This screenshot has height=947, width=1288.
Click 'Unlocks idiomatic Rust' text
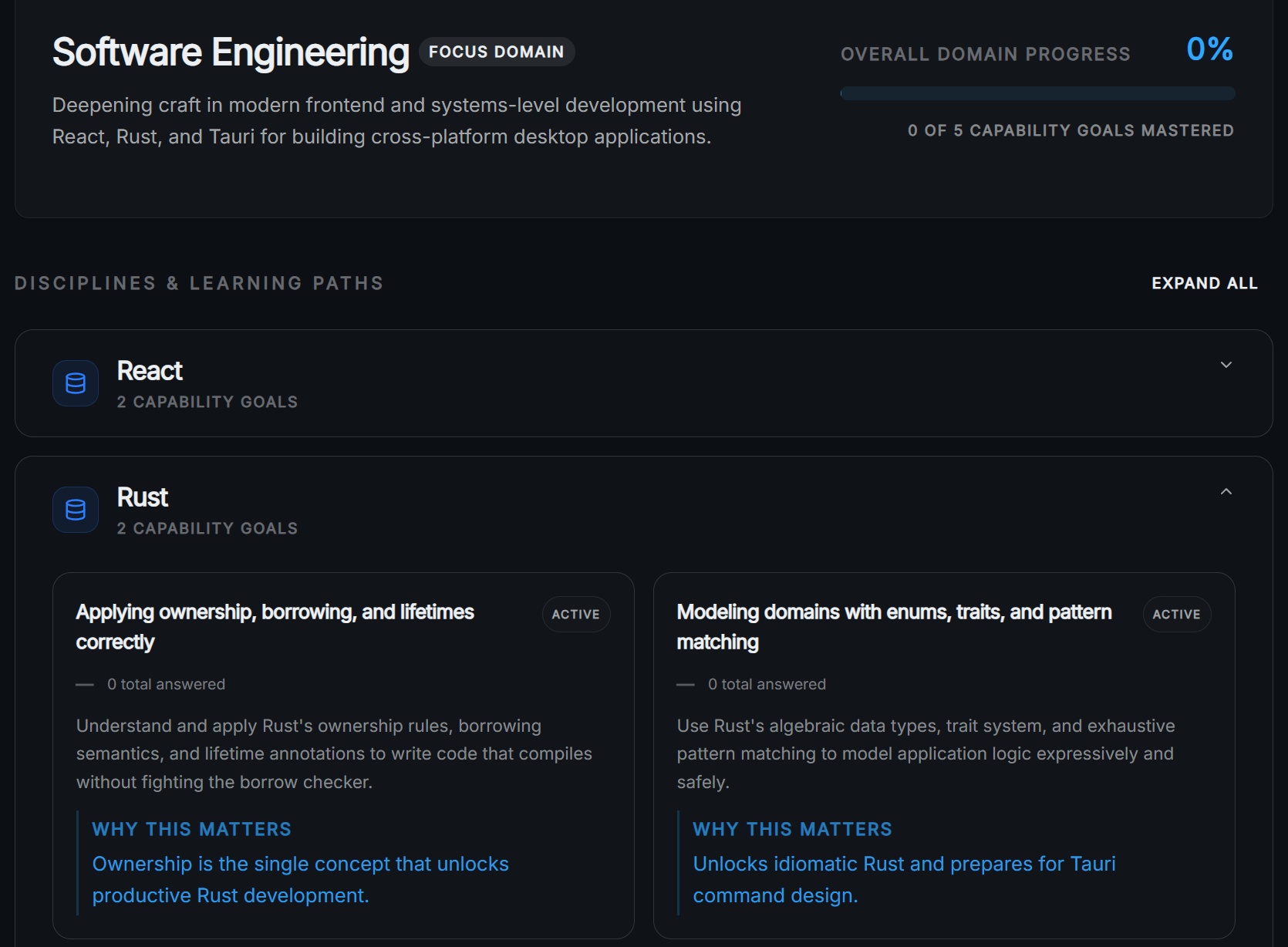904,880
